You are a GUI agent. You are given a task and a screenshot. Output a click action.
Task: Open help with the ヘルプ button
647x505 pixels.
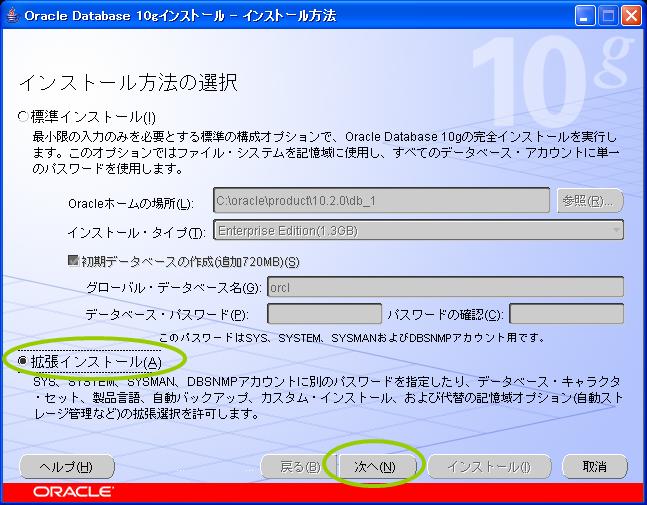click(67, 467)
